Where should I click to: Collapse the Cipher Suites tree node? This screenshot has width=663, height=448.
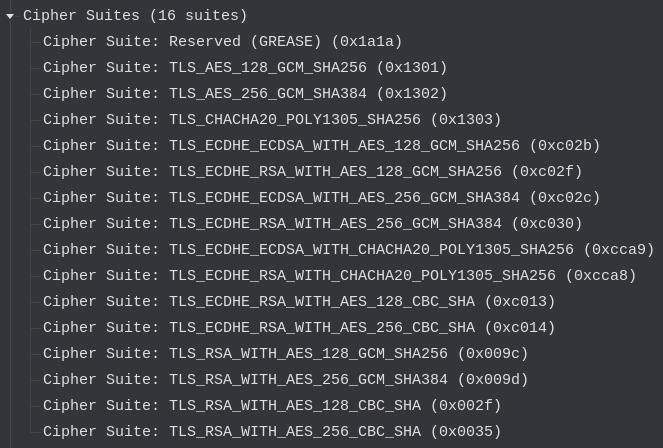[10, 16]
